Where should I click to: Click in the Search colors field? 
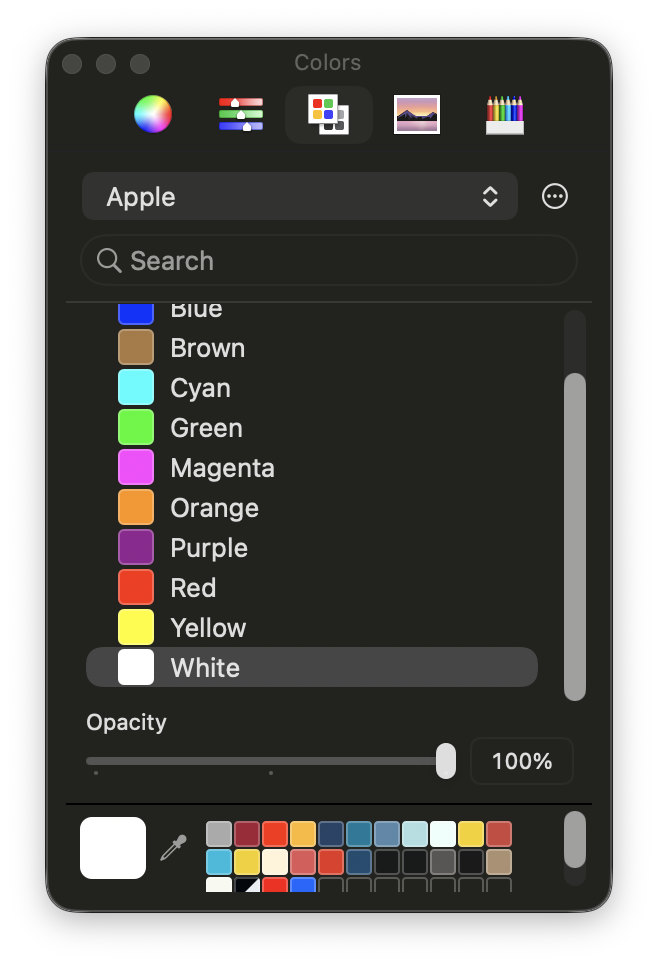click(x=340, y=261)
